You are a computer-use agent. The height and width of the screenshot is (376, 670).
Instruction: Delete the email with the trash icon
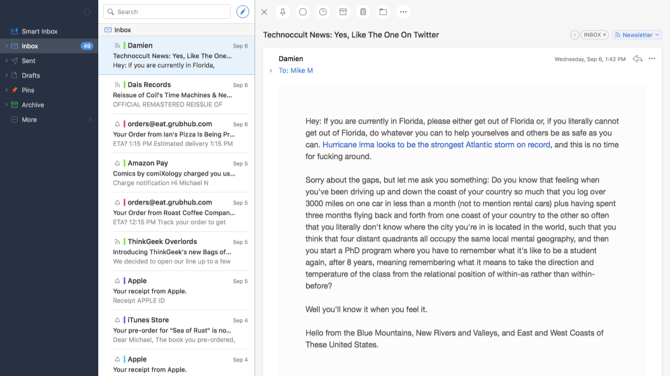(x=363, y=12)
